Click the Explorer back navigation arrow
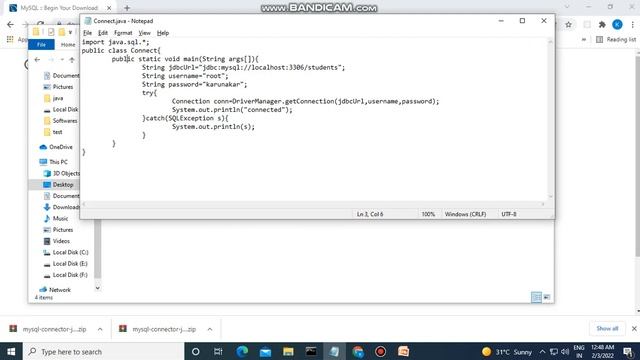 point(37,60)
